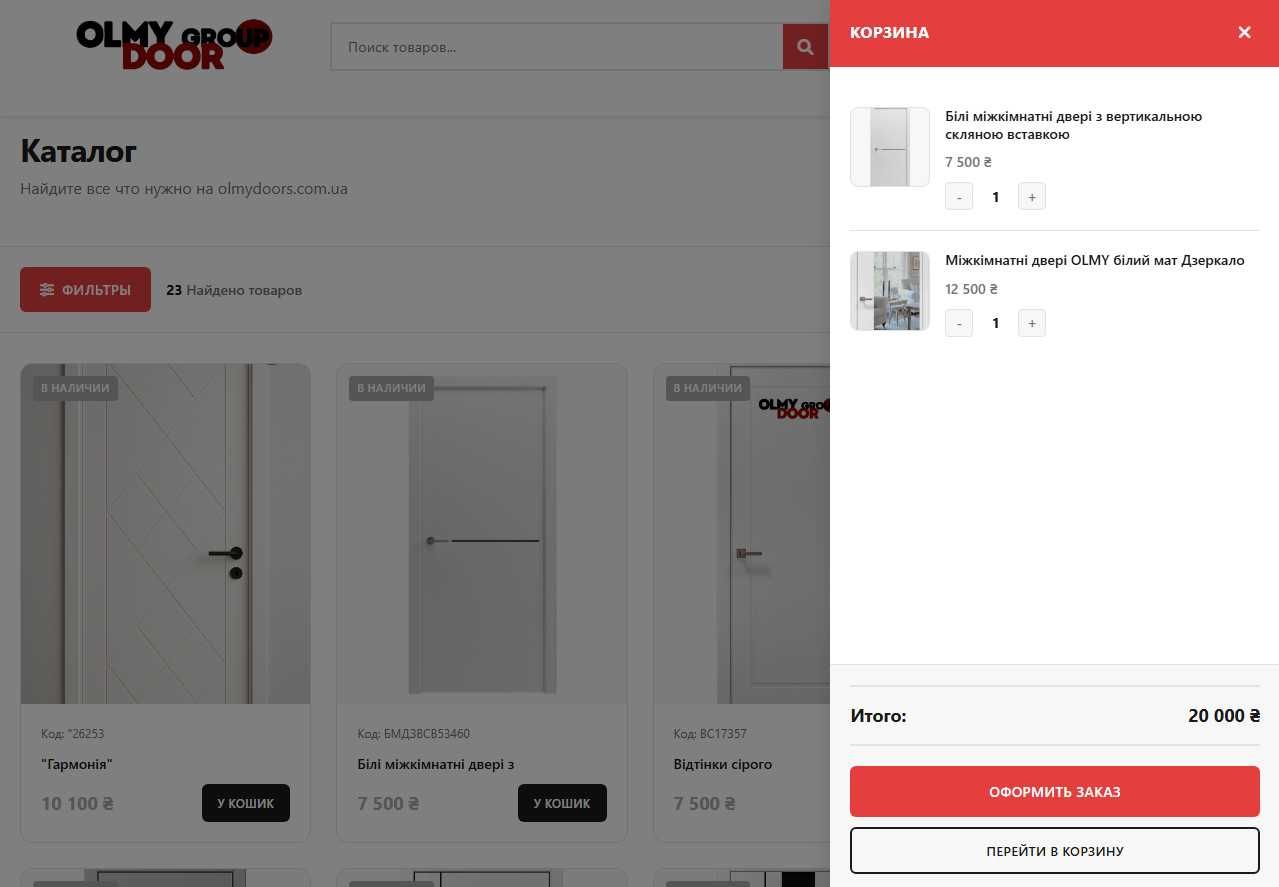The image size is (1279, 887).
Task: Close the Корзина cart panel
Action: click(x=1244, y=32)
